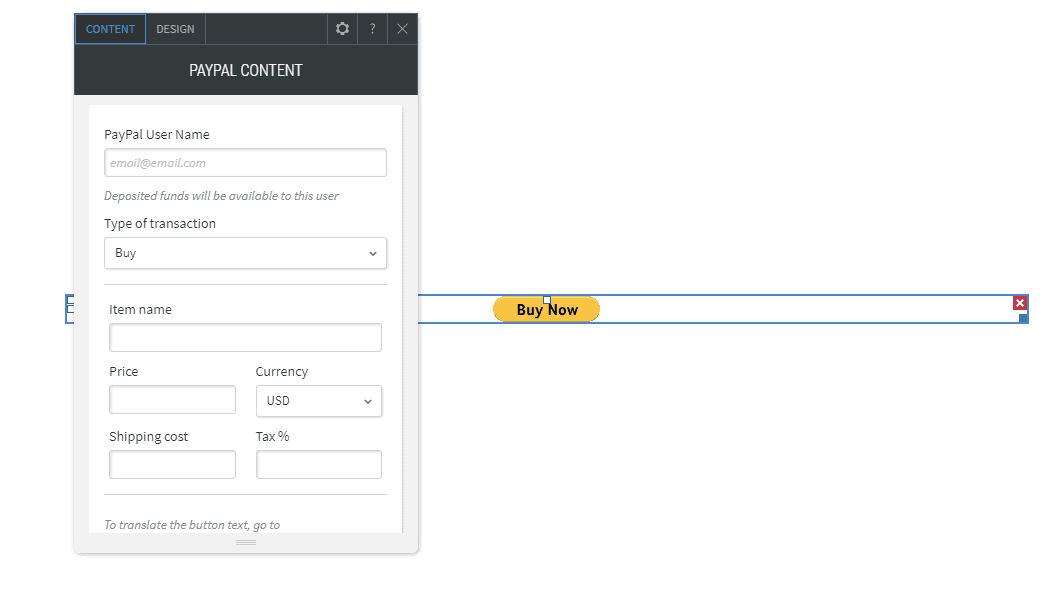Click the Tax % input field

[319, 464]
